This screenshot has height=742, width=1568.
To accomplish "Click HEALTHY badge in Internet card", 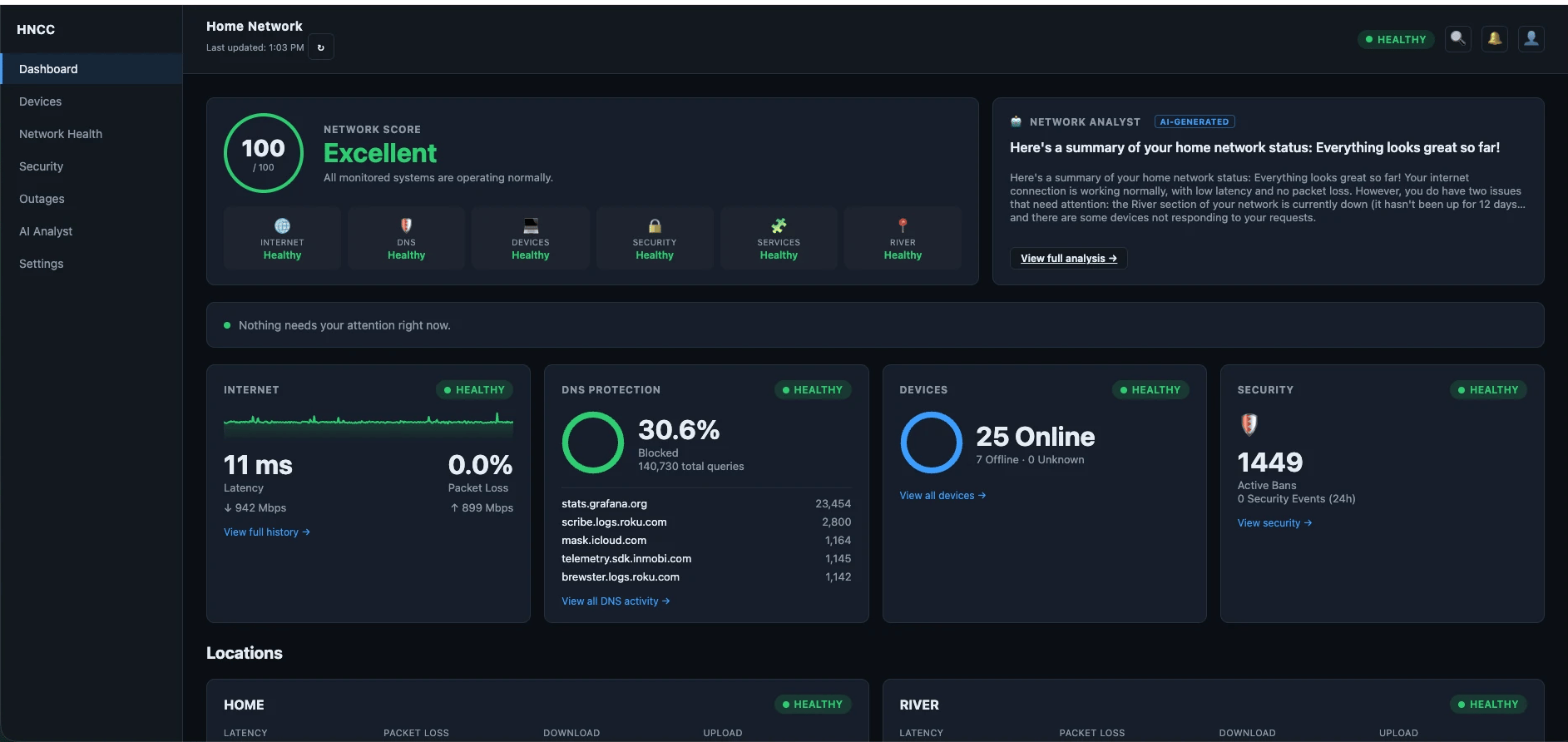I will coord(474,389).
